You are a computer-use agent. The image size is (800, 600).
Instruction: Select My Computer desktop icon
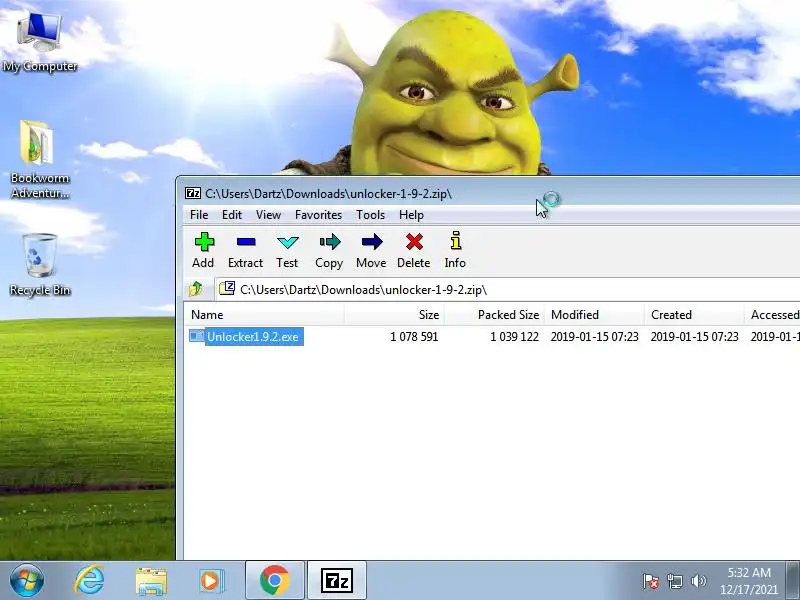coord(40,42)
